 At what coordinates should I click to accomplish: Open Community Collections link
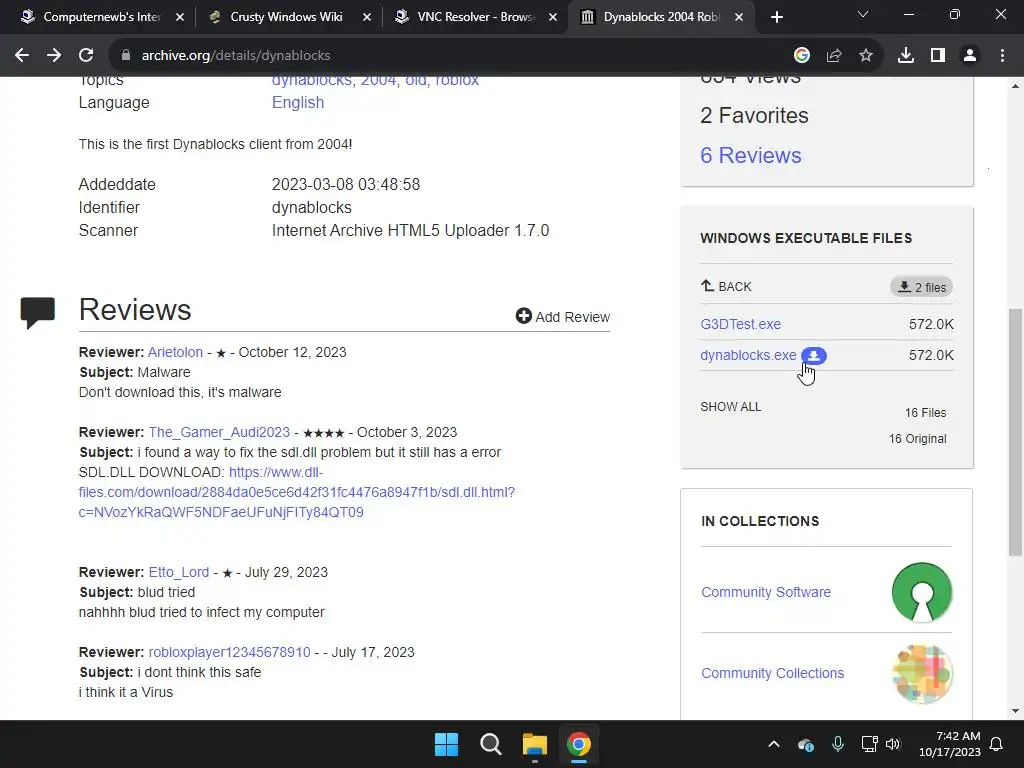(772, 673)
